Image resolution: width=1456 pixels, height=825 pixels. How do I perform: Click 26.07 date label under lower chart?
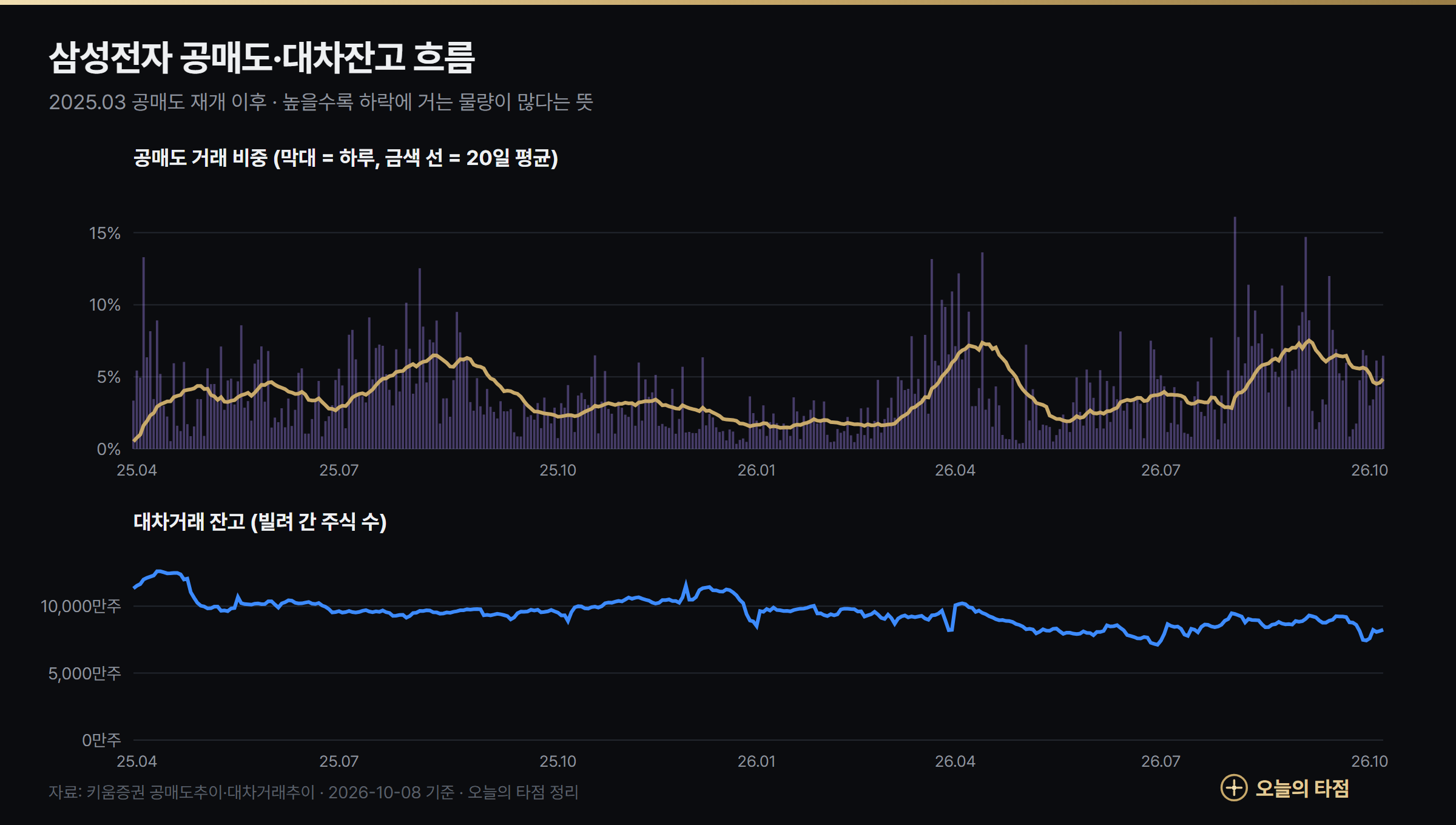pos(1161,761)
